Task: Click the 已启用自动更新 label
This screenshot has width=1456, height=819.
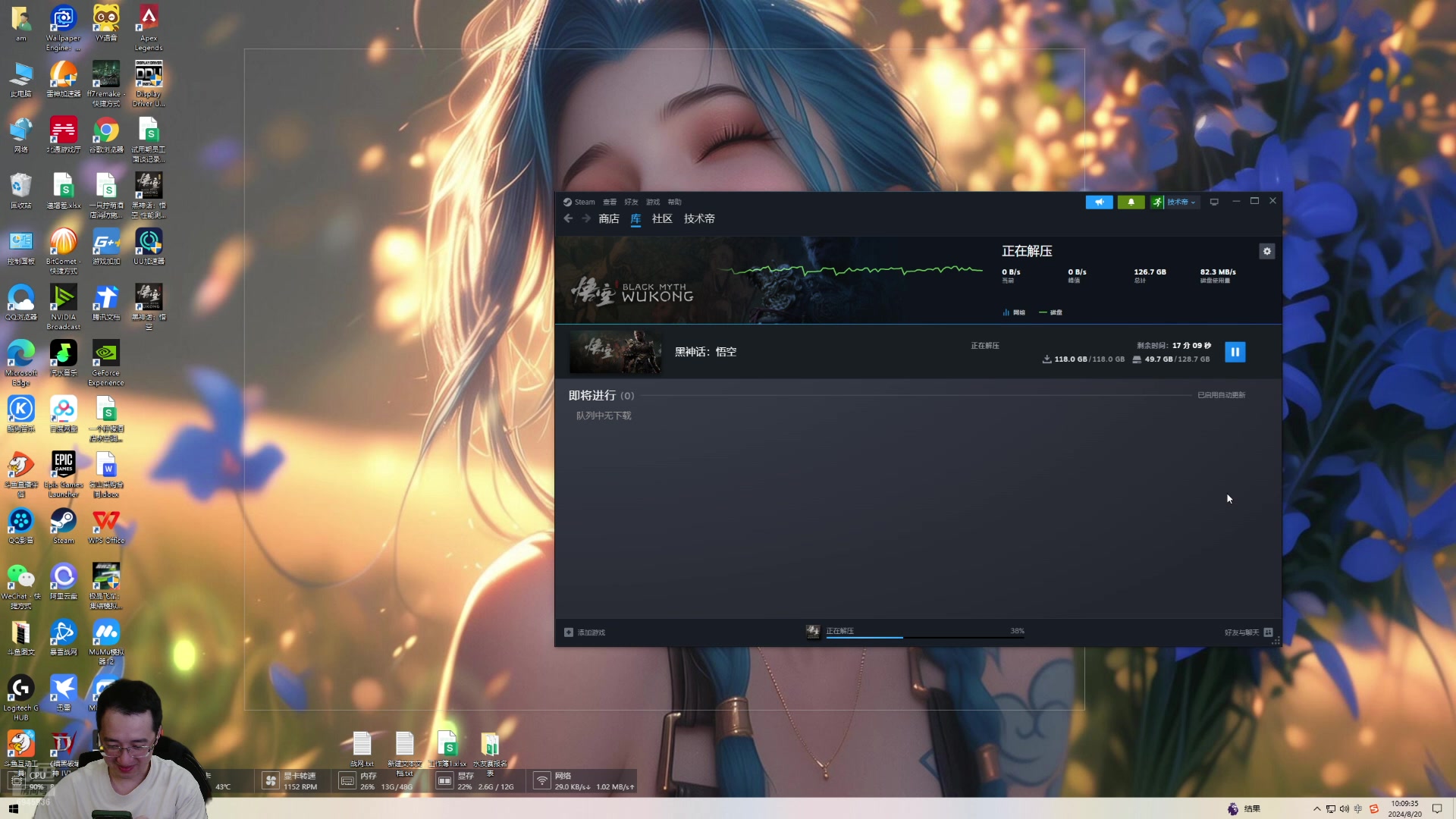Action: (1221, 395)
